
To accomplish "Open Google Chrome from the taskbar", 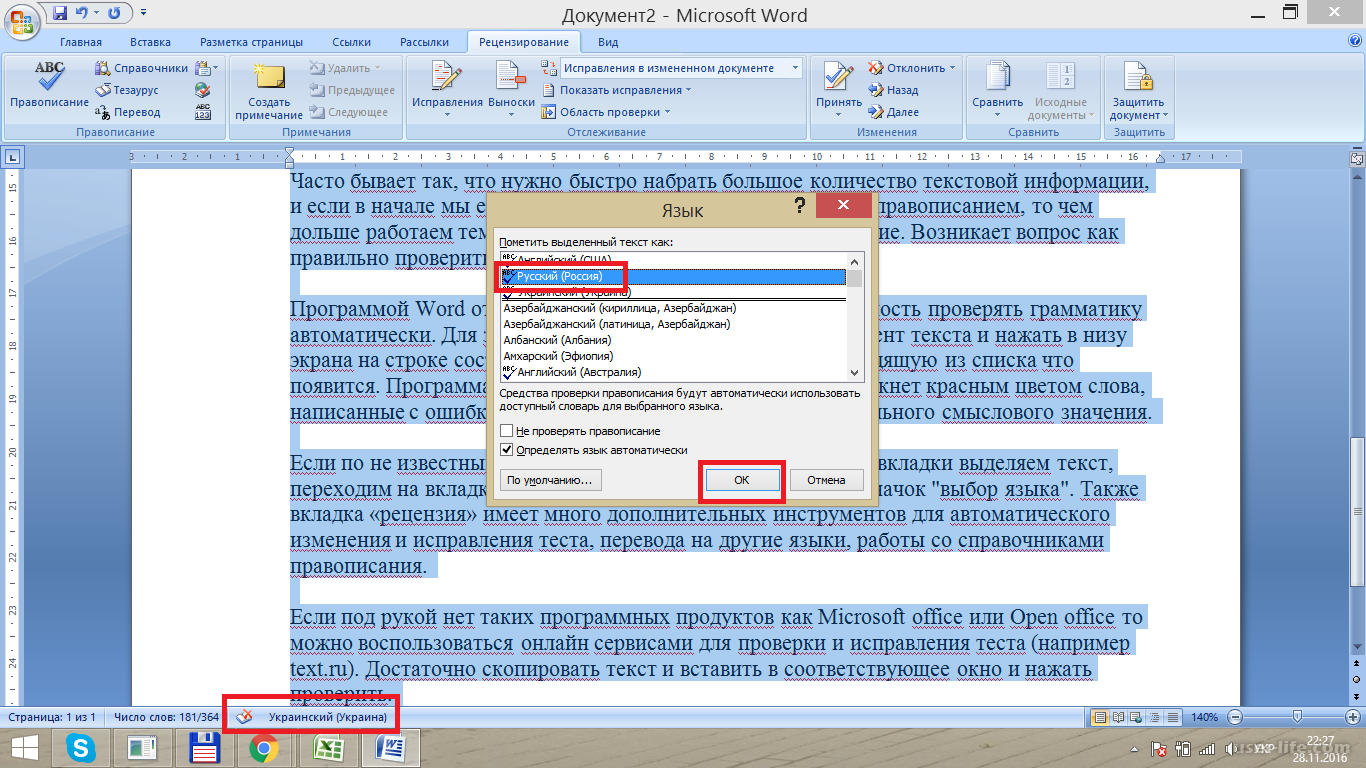I will point(264,746).
